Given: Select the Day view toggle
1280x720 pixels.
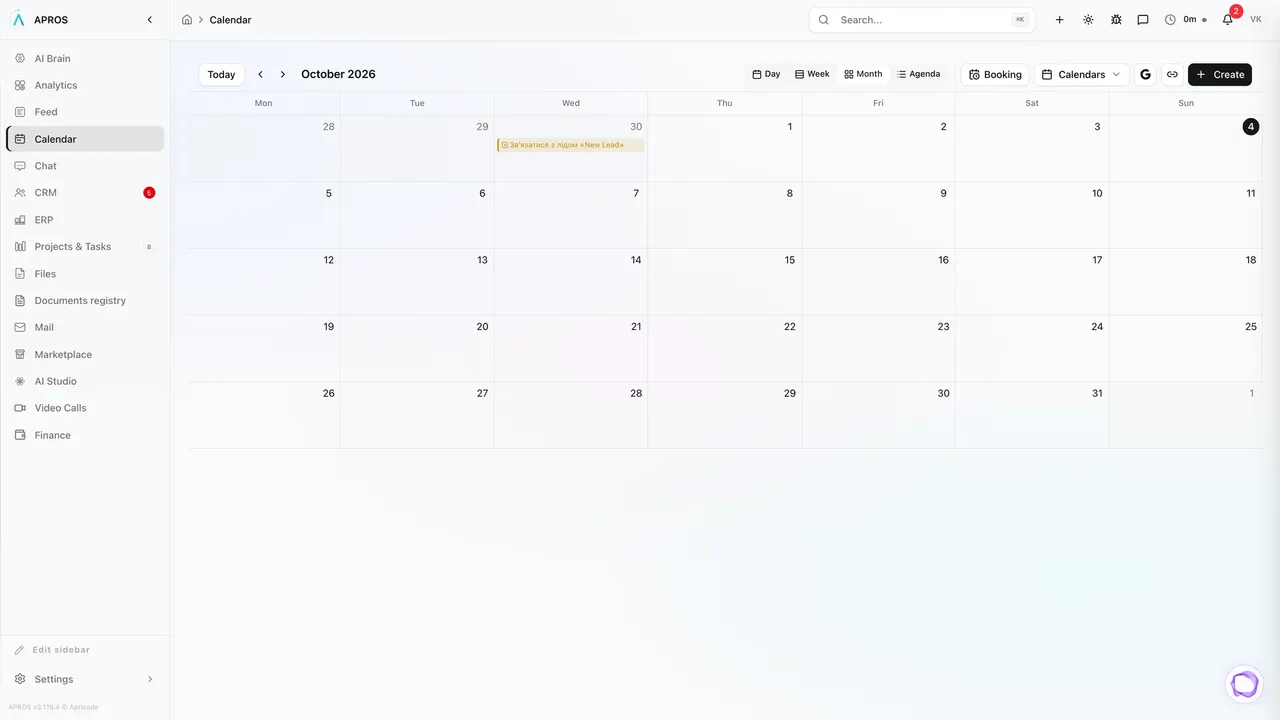Looking at the screenshot, I should 766,74.
